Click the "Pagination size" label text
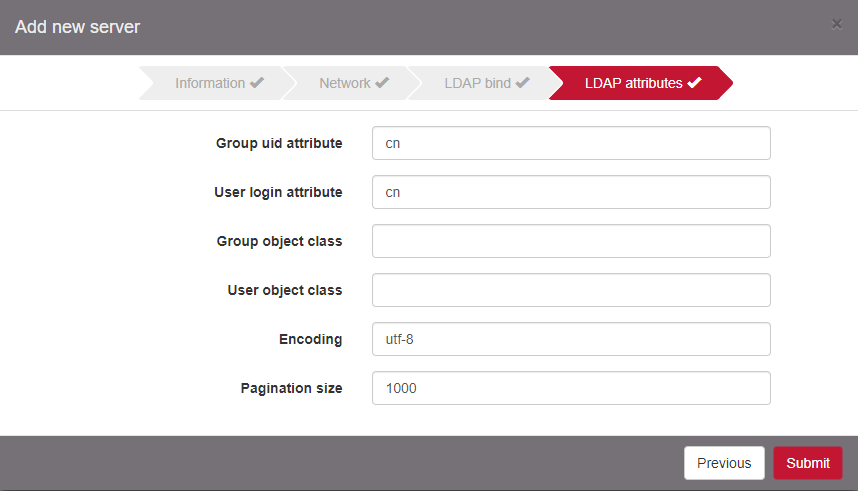 coord(291,388)
